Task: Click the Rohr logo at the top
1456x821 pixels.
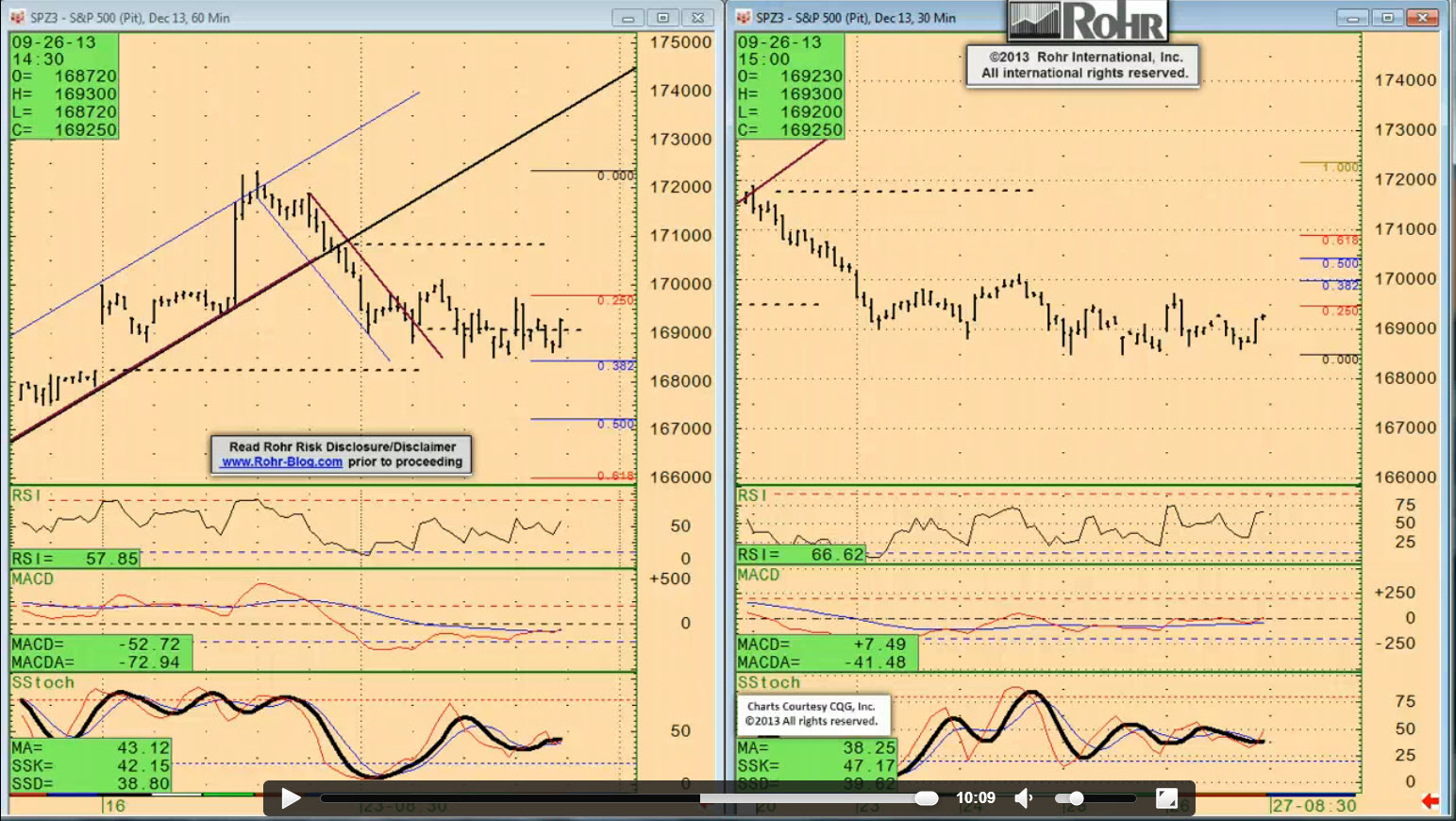Action: pyautogui.click(x=1088, y=21)
